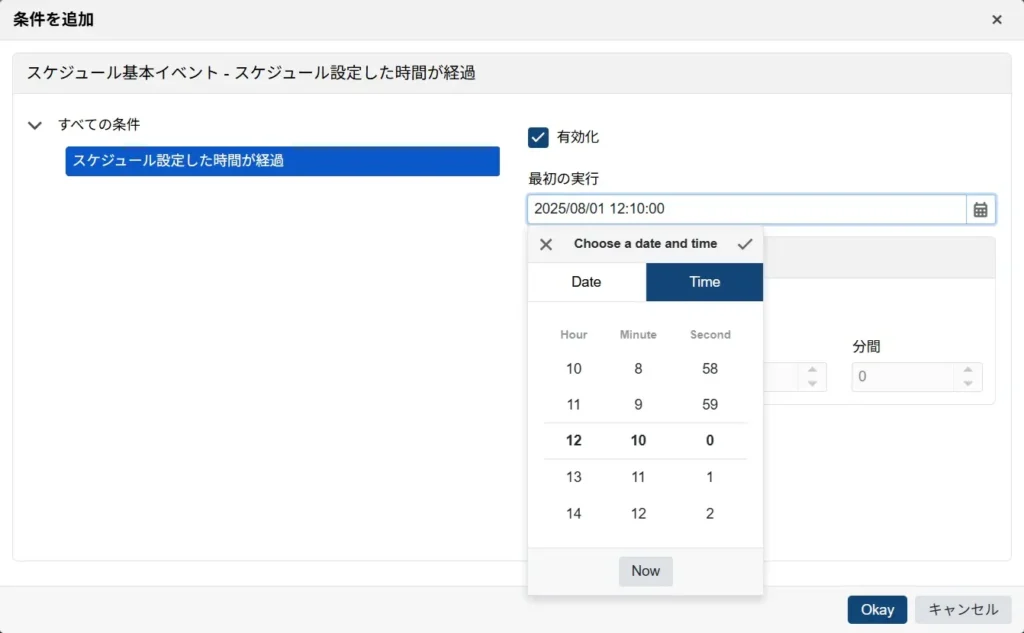The width and height of the screenshot is (1024, 633).
Task: Choose second 2 in the Second column
Action: (710, 514)
